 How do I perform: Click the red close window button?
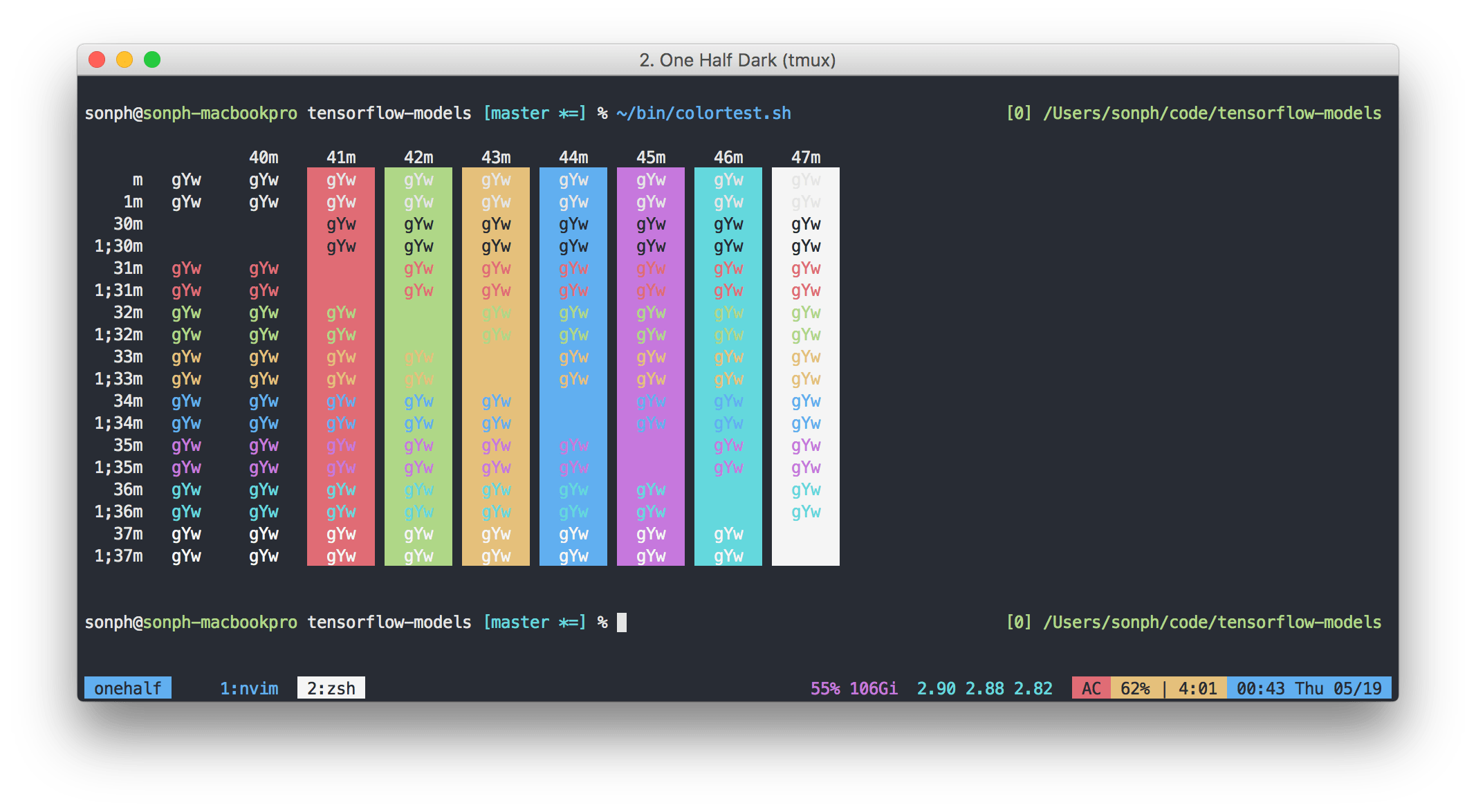tap(97, 59)
